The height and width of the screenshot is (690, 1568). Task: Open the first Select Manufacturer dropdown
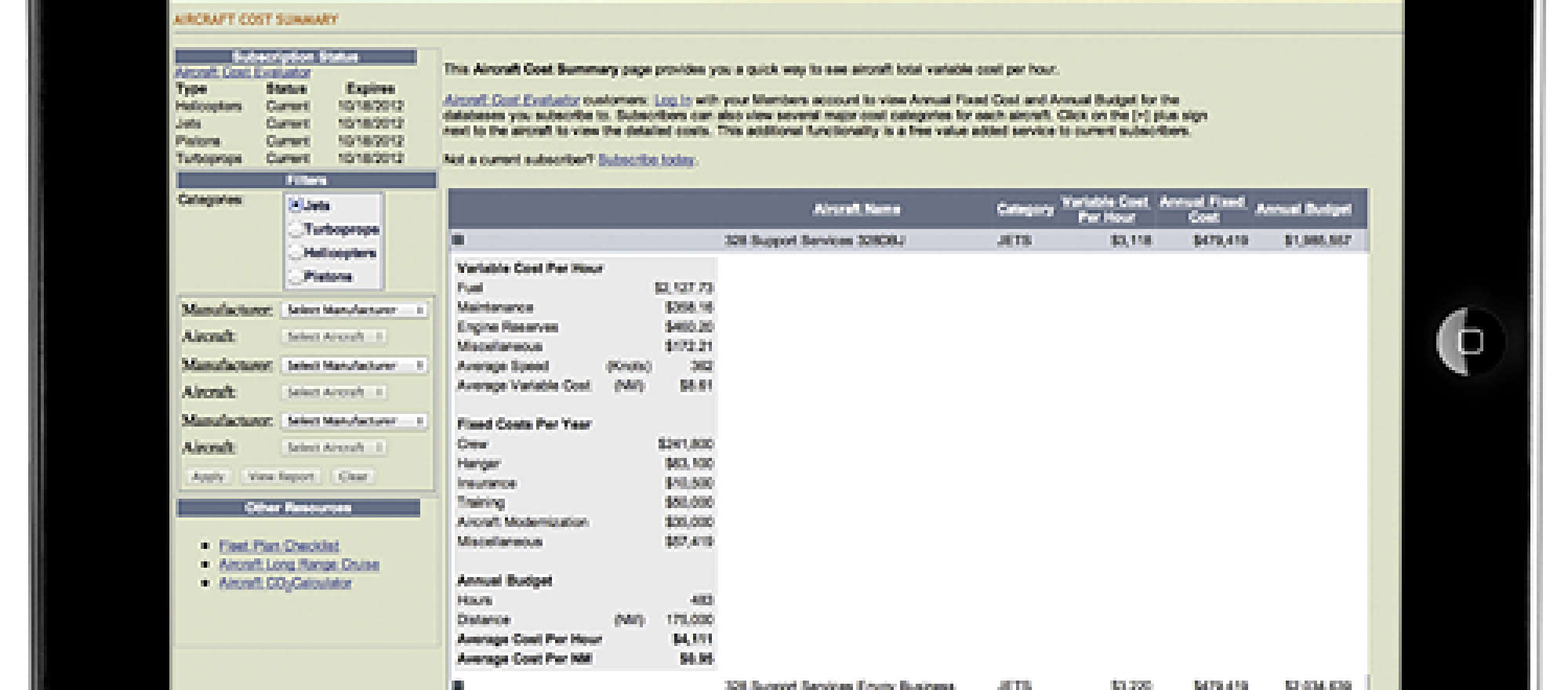coord(354,310)
